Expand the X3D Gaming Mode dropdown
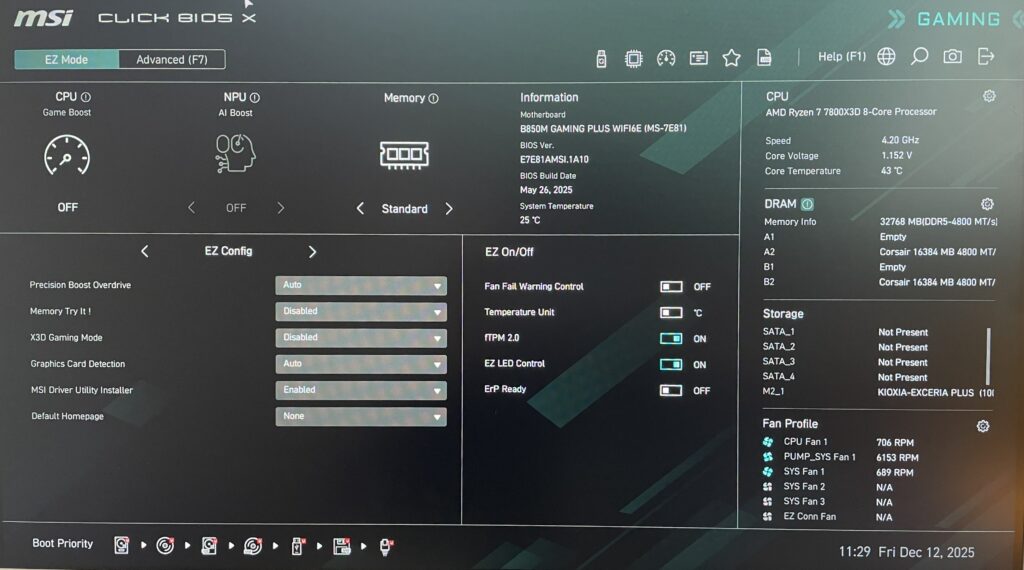 click(361, 338)
